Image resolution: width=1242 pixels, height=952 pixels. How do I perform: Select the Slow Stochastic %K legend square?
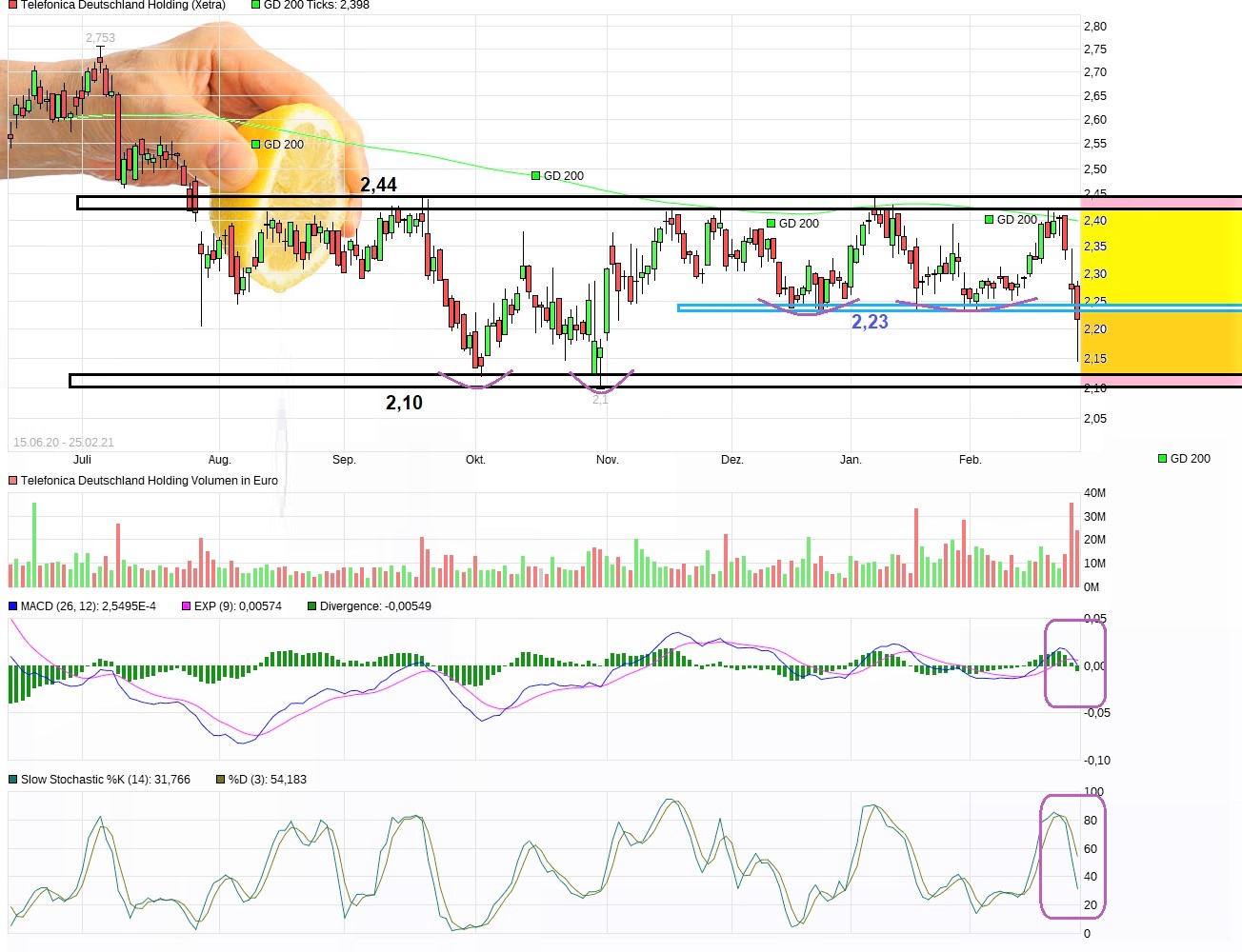[x=10, y=779]
